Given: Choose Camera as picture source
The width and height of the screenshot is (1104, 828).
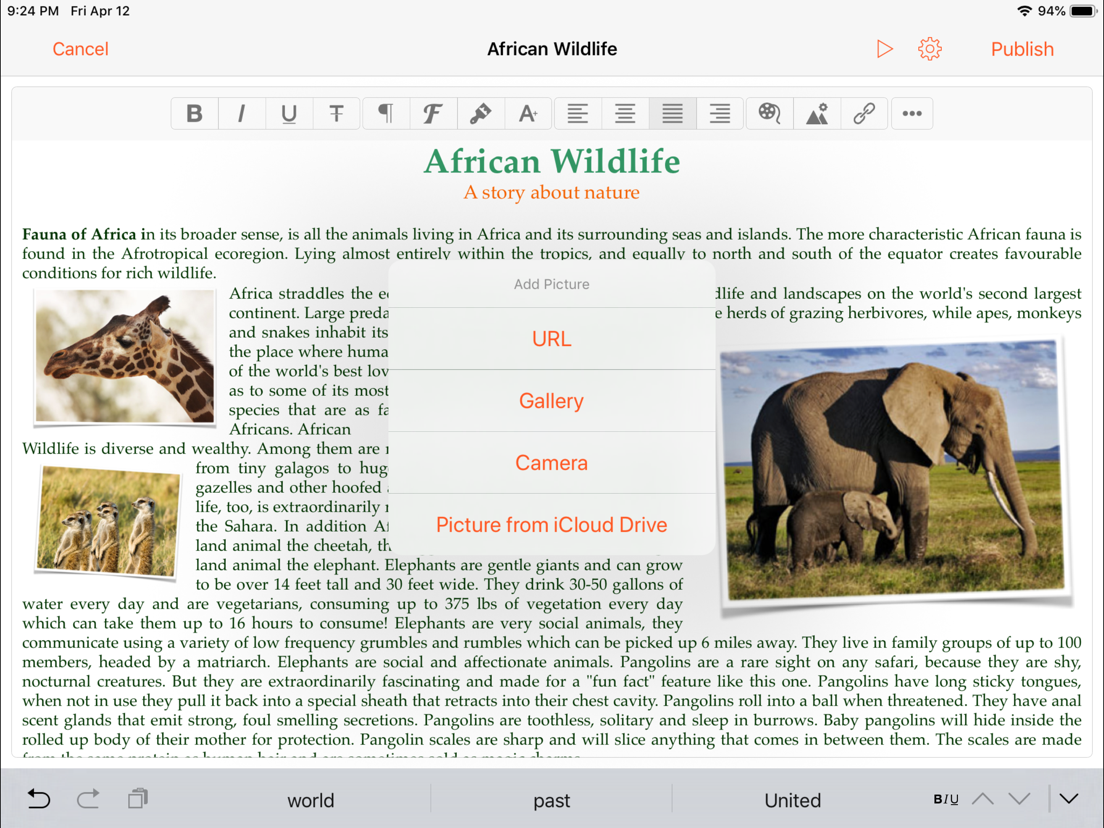Looking at the screenshot, I should point(552,463).
